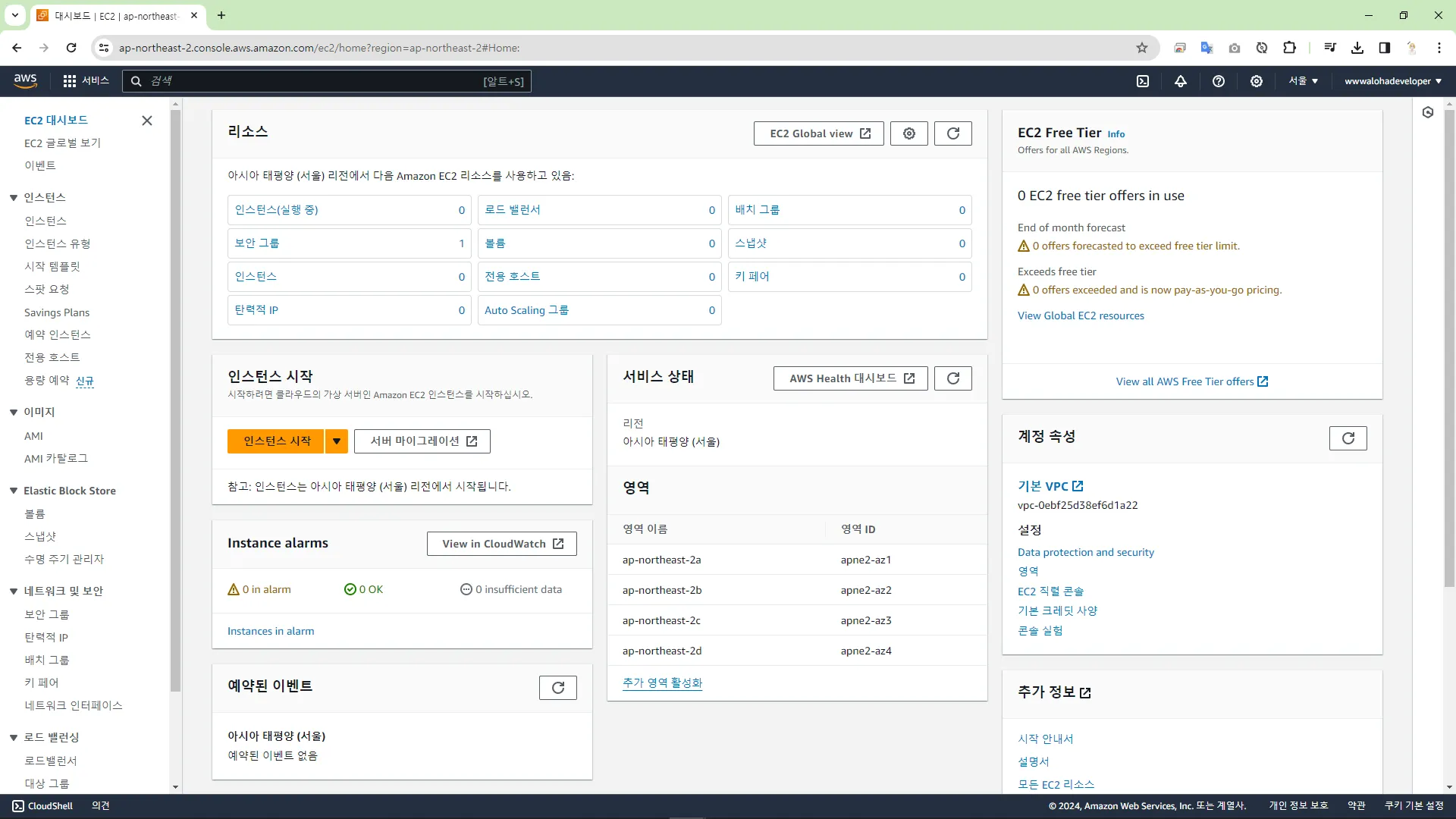The width and height of the screenshot is (1456, 819).
Task: Collapse the Elastic Block Store sidebar section
Action: [14, 491]
